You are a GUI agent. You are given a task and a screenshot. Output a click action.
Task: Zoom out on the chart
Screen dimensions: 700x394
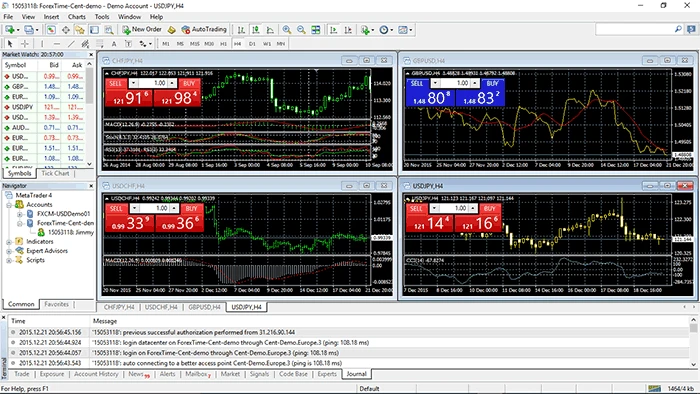coord(301,29)
